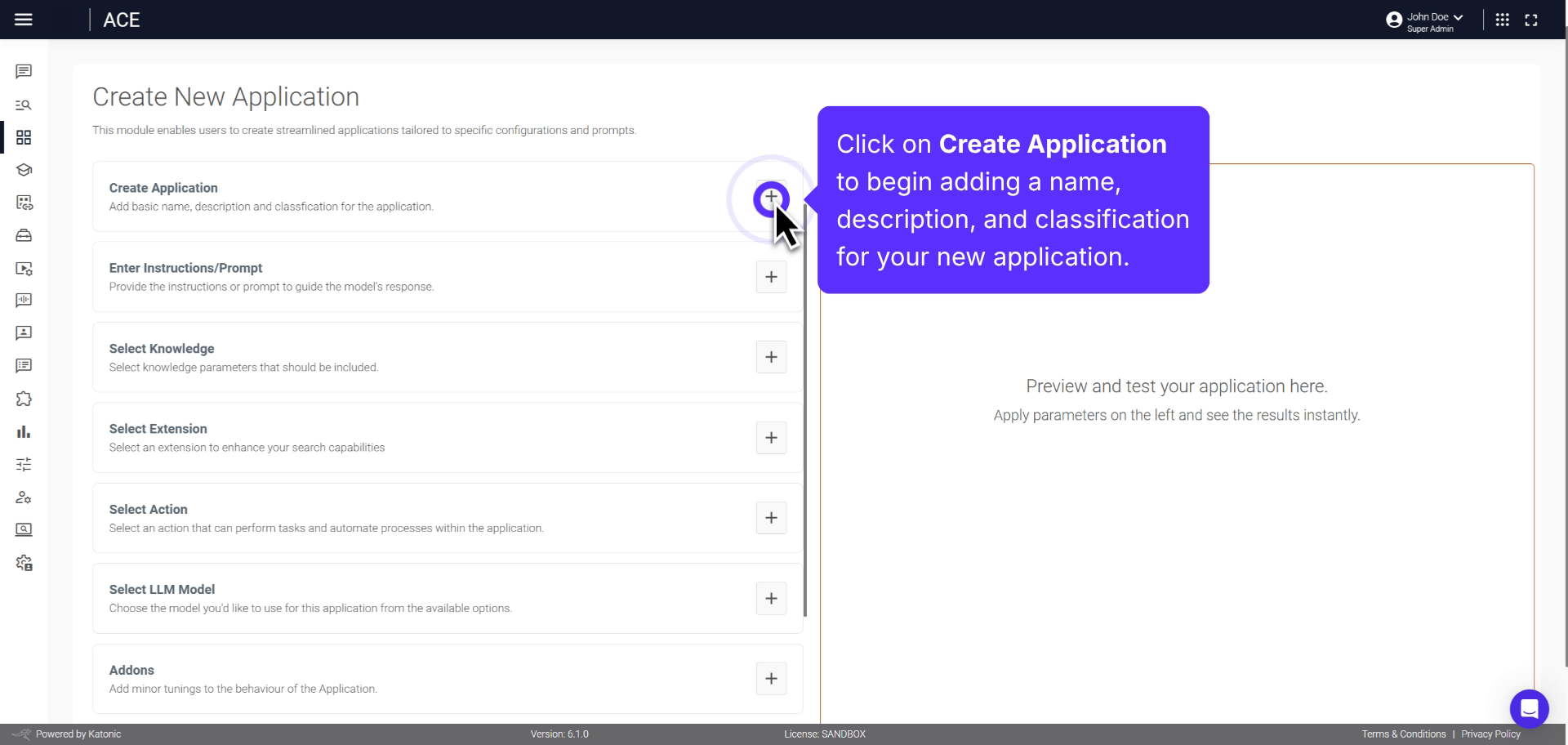Image resolution: width=1568 pixels, height=745 pixels.
Task: Open the John Doe account dropdown
Action: pyautogui.click(x=1424, y=20)
